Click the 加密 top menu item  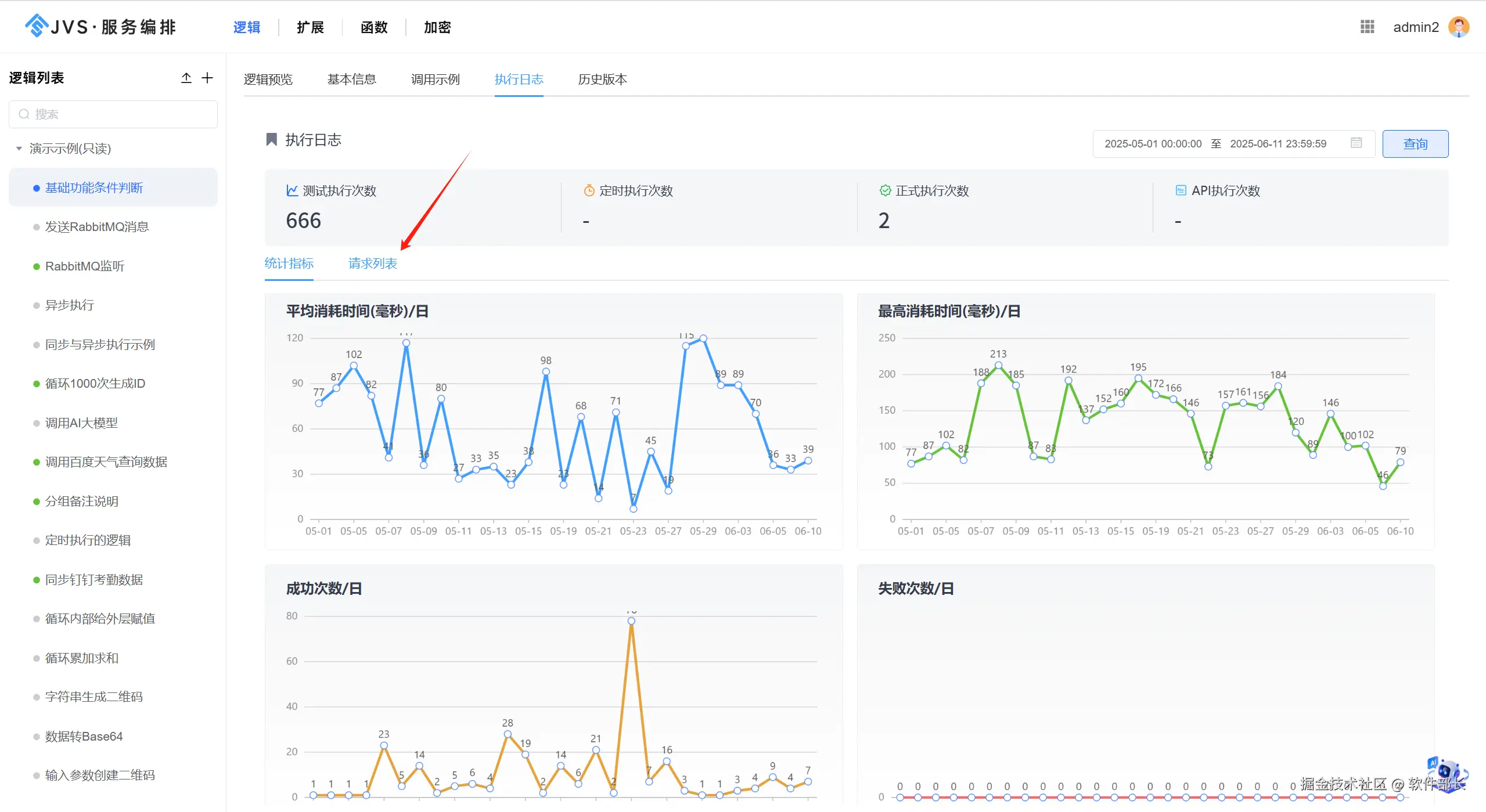[x=437, y=27]
